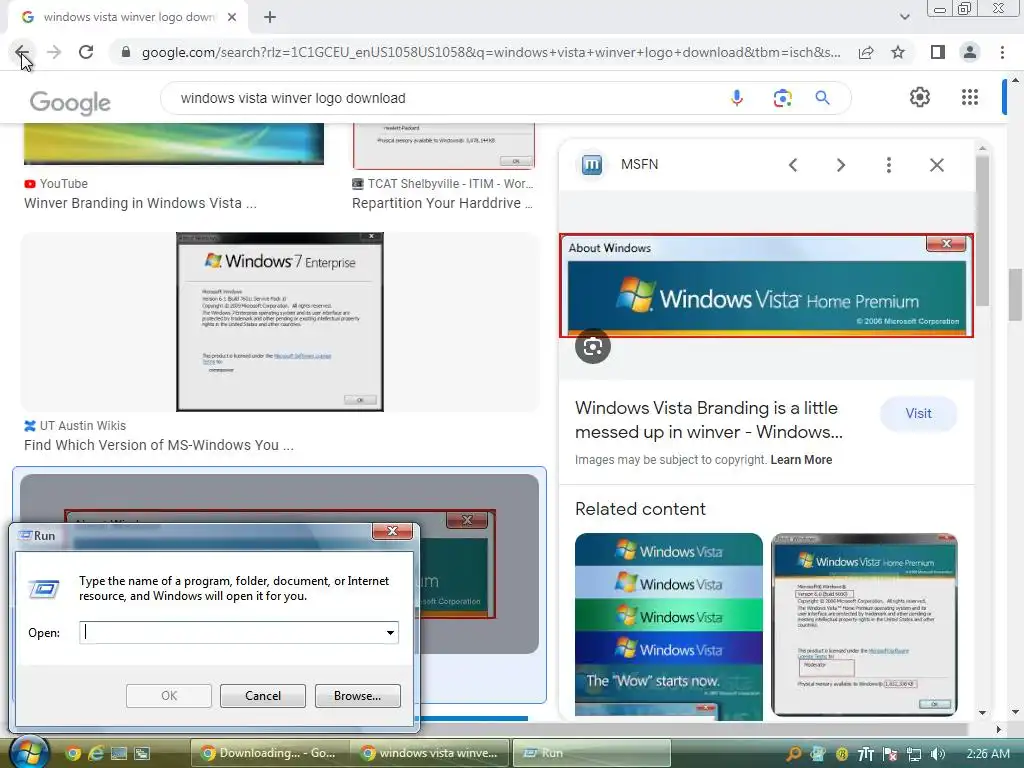Close the Run dialog

[392, 531]
